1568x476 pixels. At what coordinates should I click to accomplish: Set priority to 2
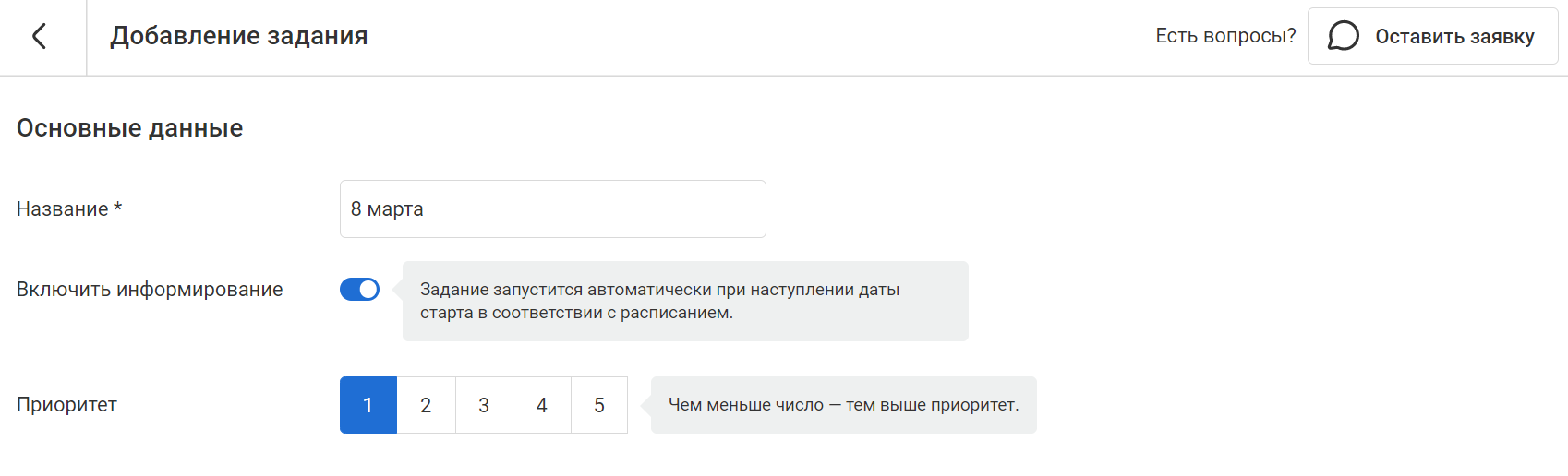click(426, 405)
